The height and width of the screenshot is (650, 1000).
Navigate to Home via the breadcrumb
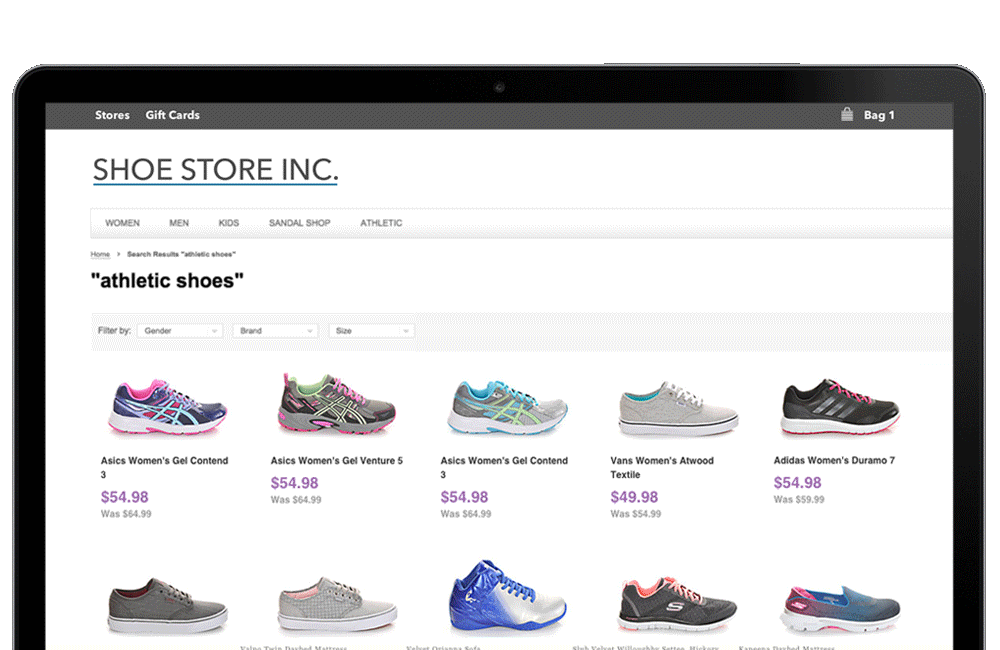(x=99, y=254)
